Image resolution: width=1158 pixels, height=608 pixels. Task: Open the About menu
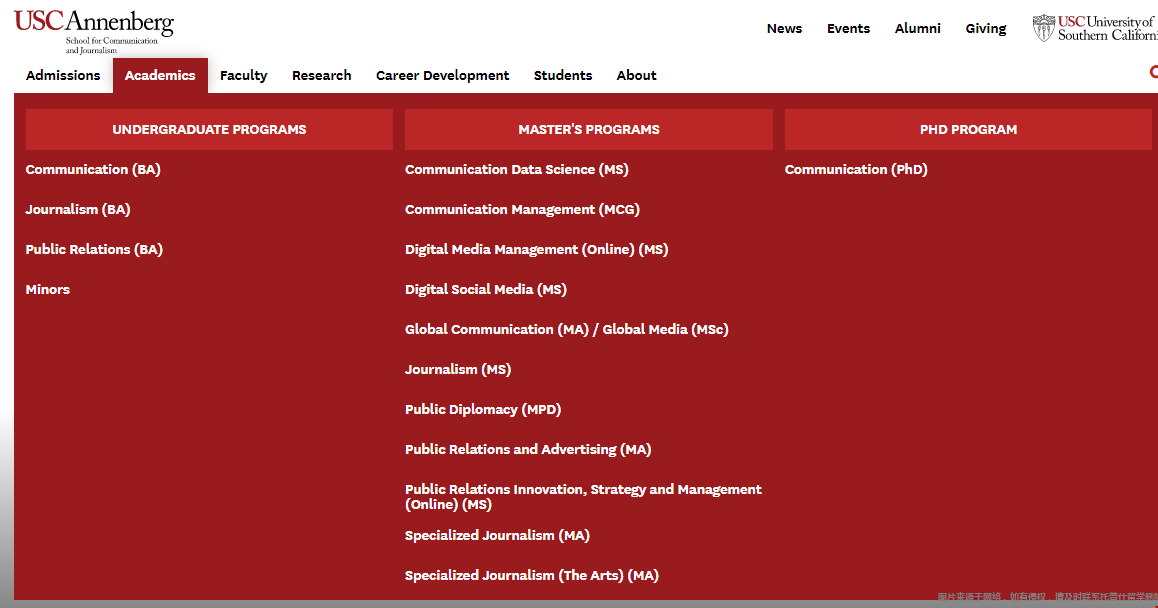tap(637, 75)
